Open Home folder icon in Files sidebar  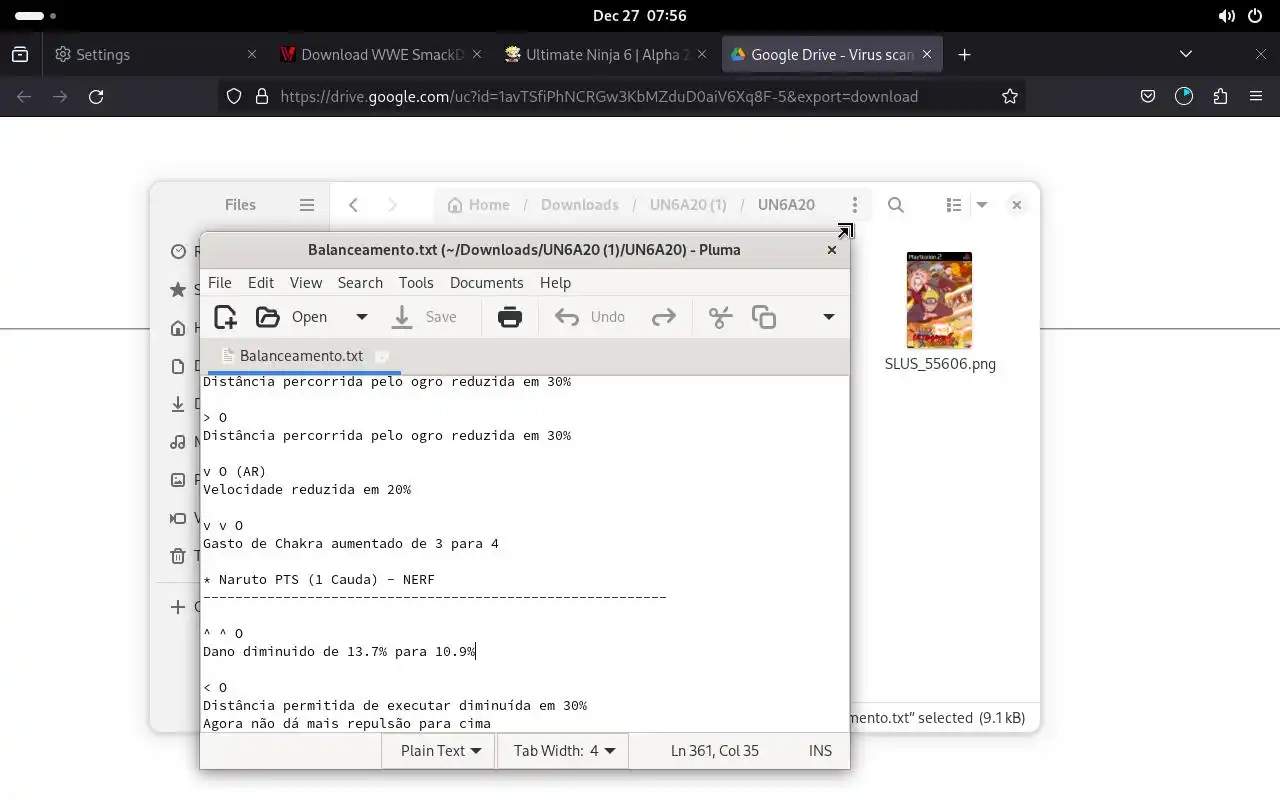(178, 328)
